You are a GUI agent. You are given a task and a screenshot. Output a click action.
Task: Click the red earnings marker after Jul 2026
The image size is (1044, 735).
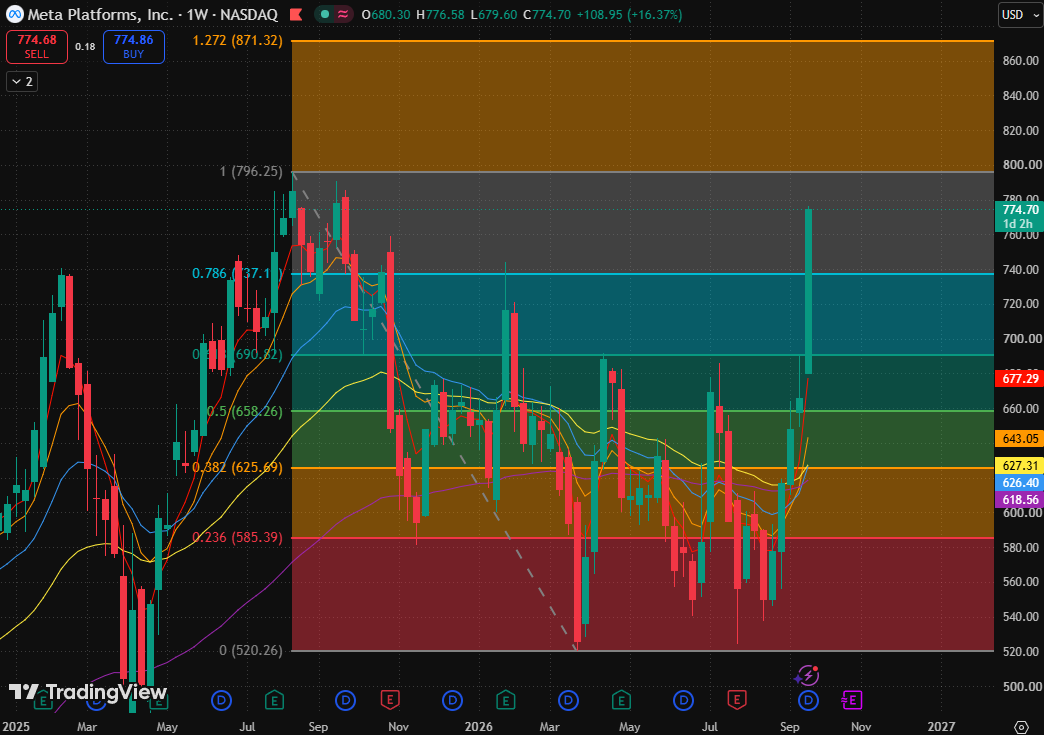[736, 700]
